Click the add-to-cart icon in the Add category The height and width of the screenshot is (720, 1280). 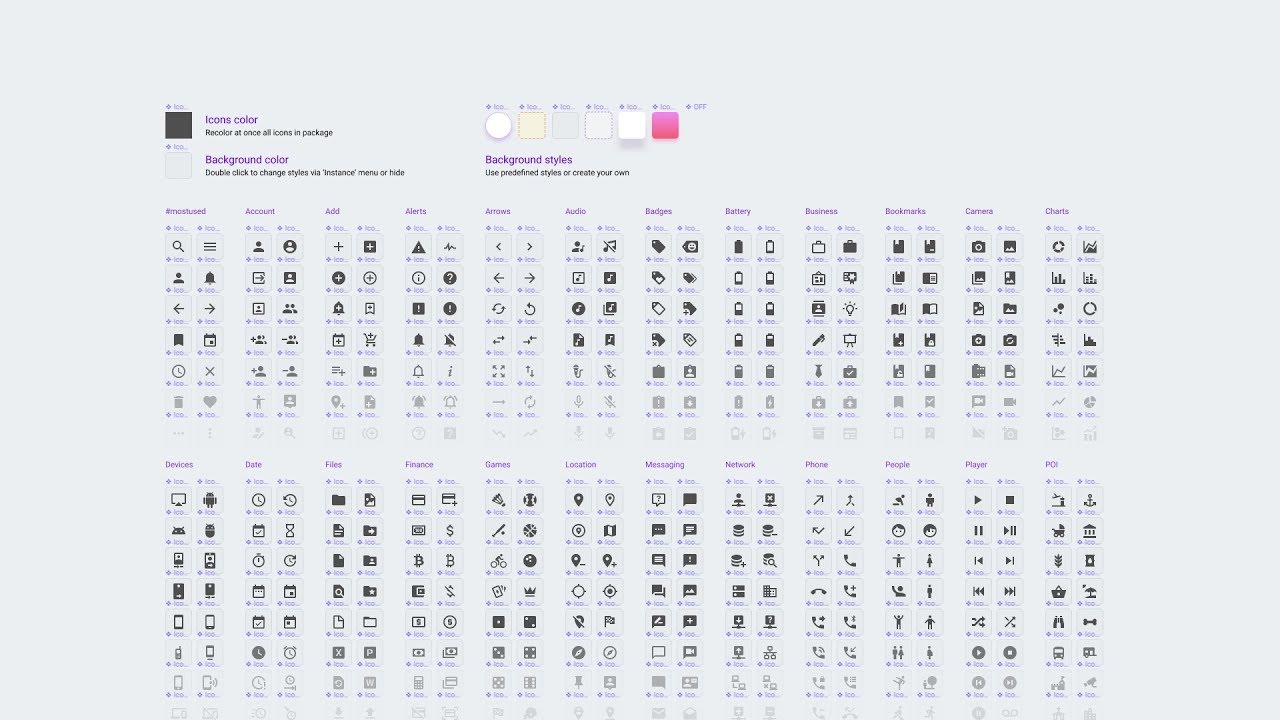coord(370,340)
